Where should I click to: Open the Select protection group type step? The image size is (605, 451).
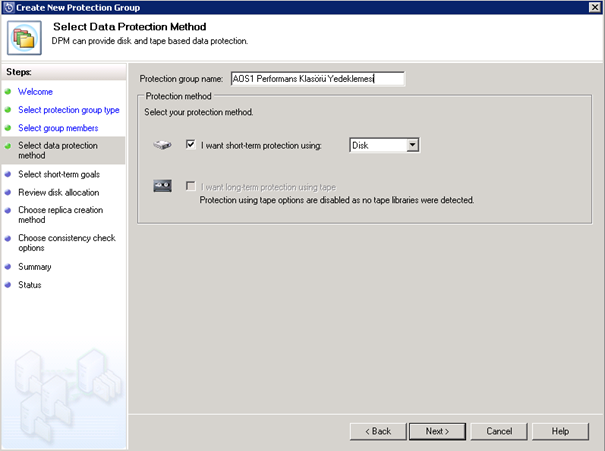pyautogui.click(x=69, y=110)
